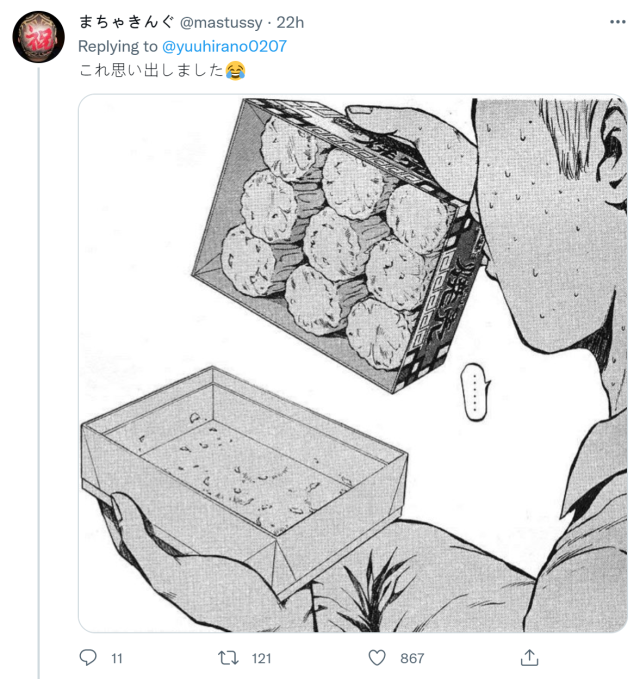640x679 pixels.
Task: Click the share upload icon
Action: coord(530,657)
